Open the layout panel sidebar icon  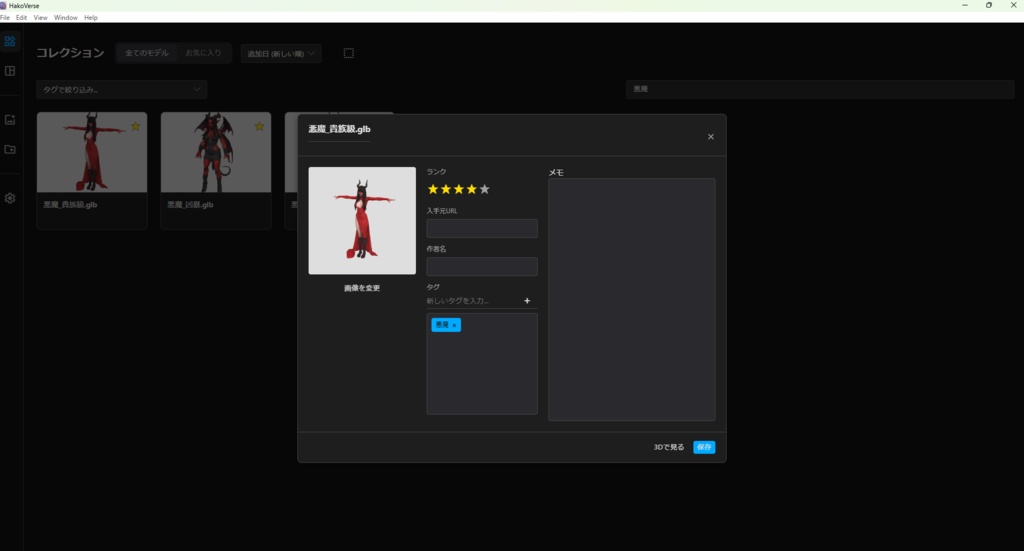10,71
